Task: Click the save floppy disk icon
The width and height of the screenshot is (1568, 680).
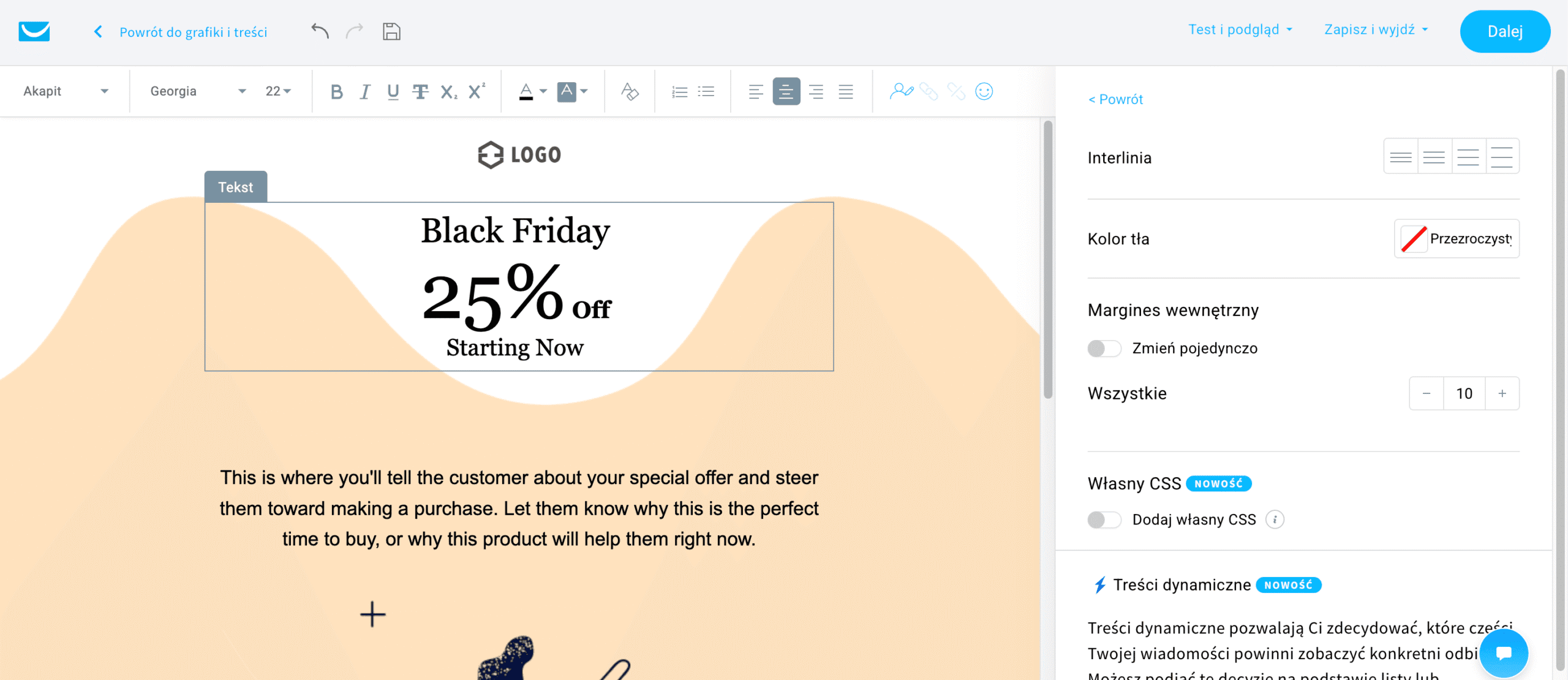Action: (391, 31)
